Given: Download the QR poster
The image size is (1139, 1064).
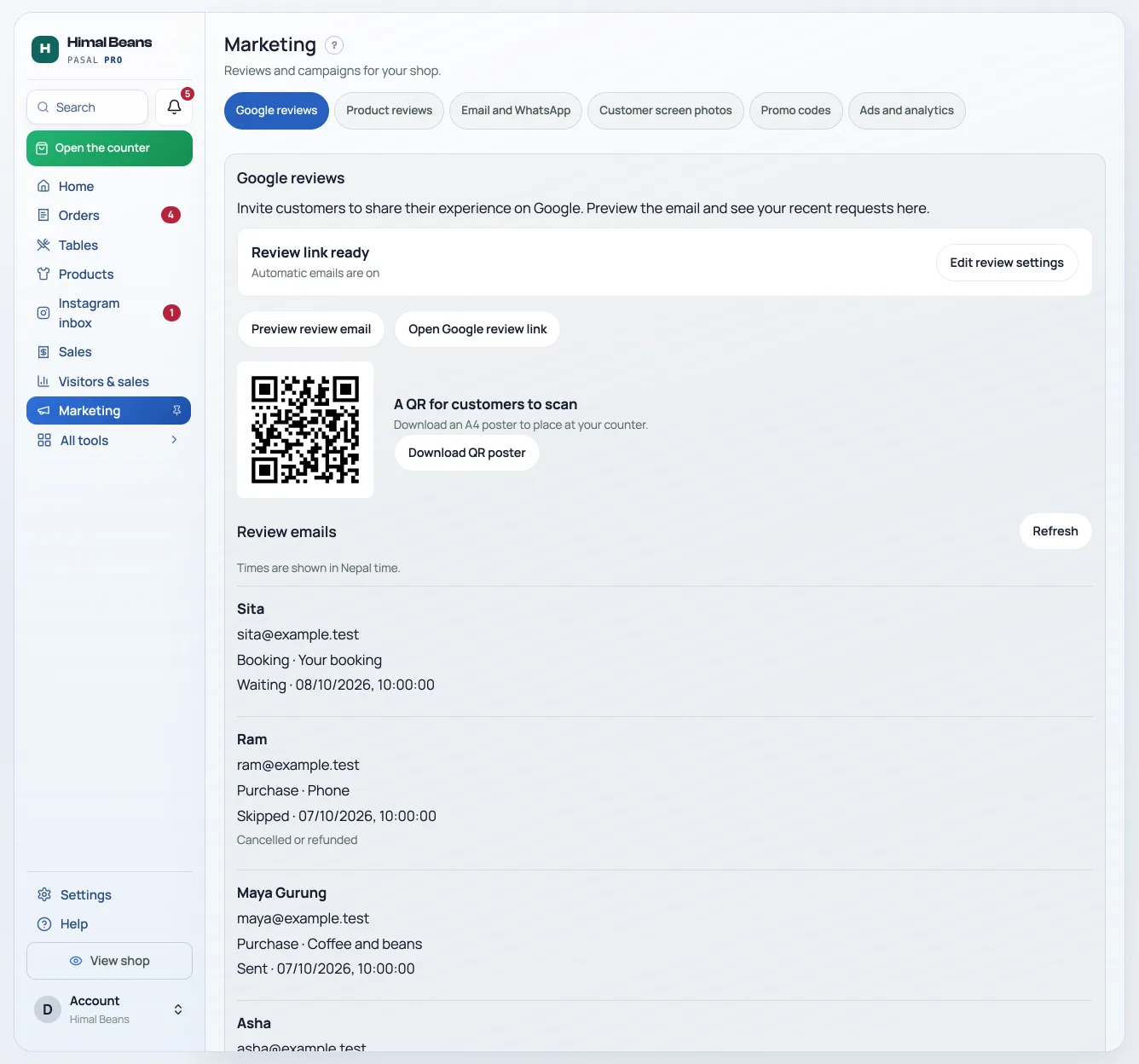Looking at the screenshot, I should click(466, 453).
